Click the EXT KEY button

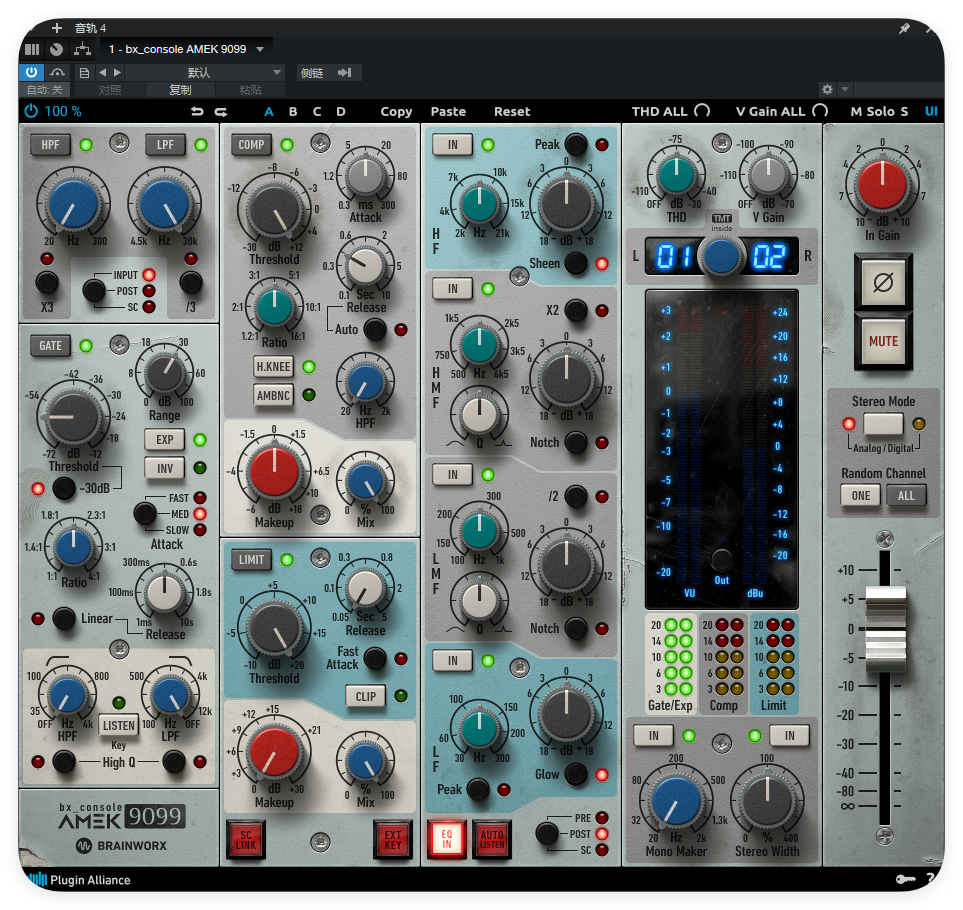click(x=392, y=839)
